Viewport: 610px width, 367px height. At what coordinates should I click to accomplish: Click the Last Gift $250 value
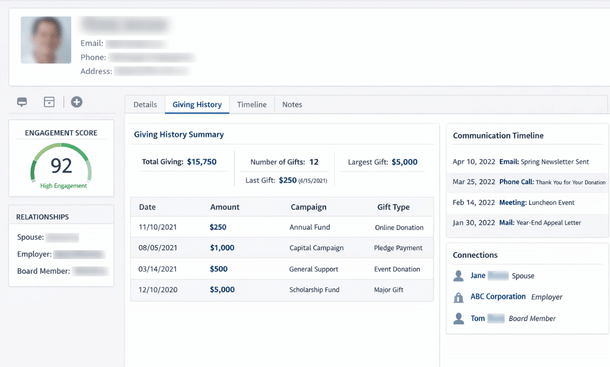(x=287, y=181)
